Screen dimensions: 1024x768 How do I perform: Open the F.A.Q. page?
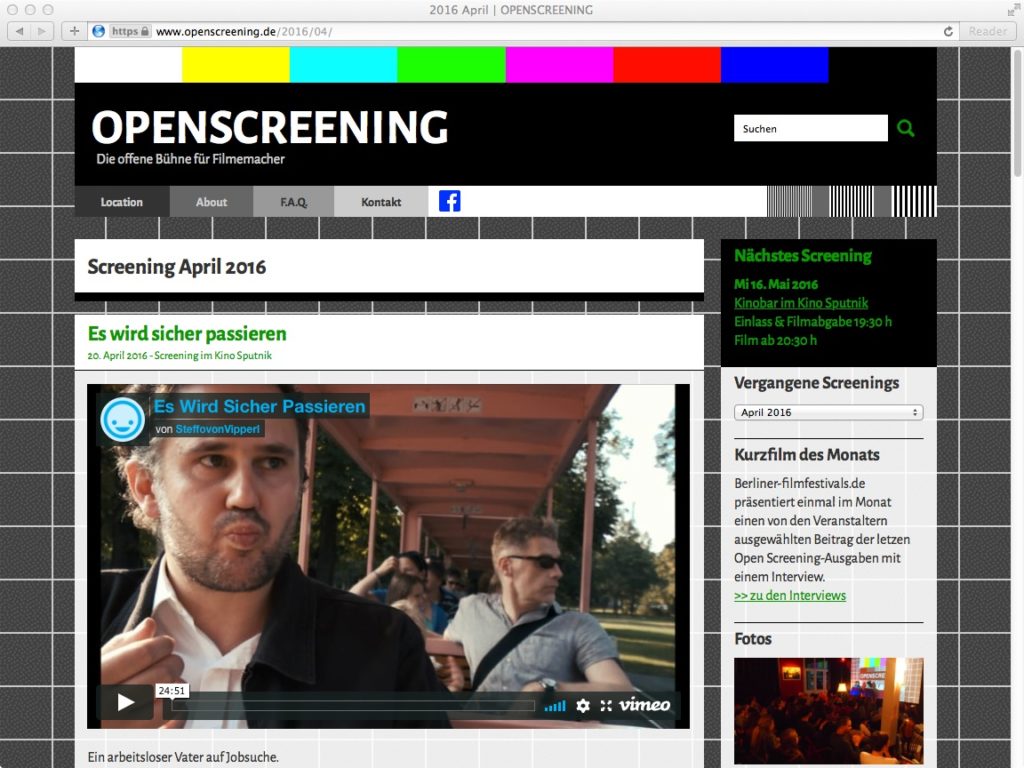pyautogui.click(x=294, y=202)
